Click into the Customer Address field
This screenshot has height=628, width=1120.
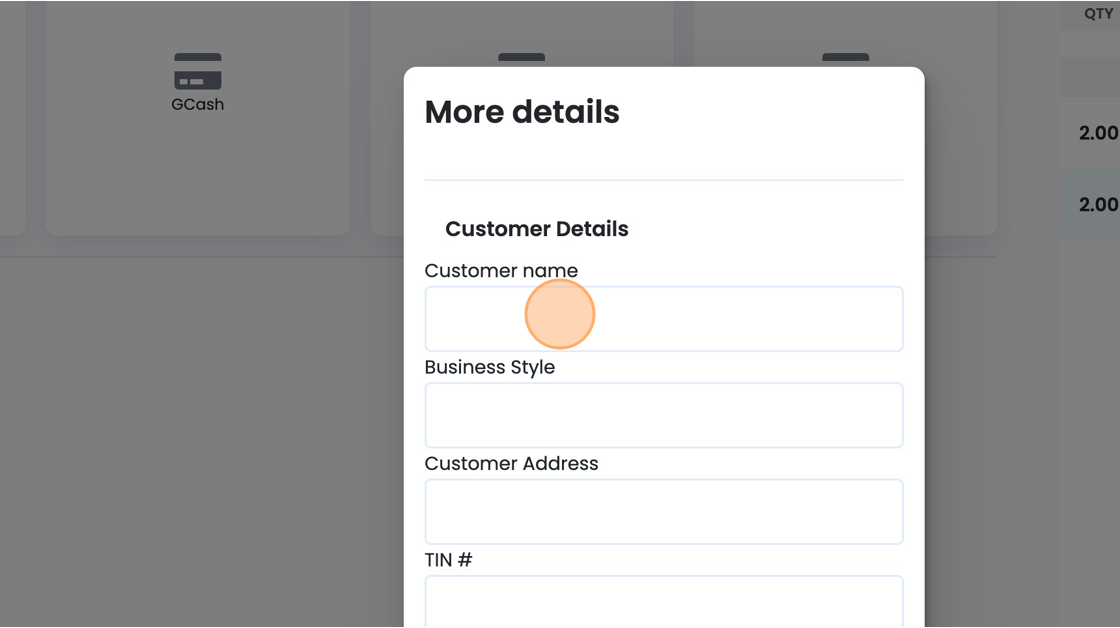(x=664, y=512)
